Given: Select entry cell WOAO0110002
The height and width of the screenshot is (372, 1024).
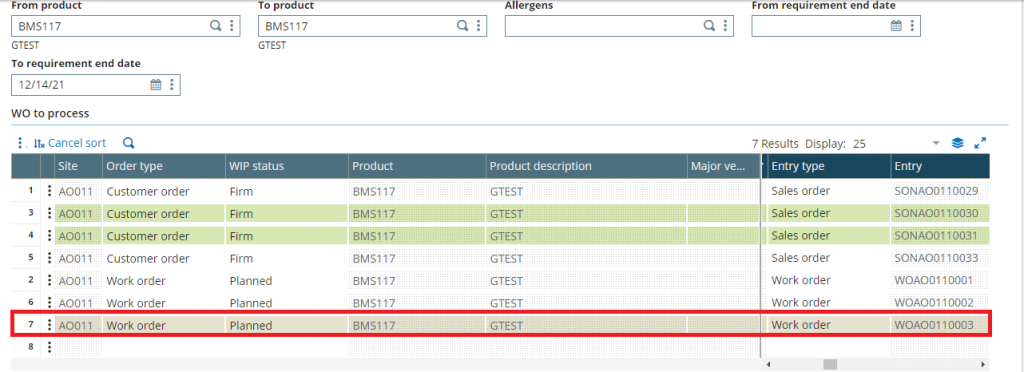Looking at the screenshot, I should (940, 303).
